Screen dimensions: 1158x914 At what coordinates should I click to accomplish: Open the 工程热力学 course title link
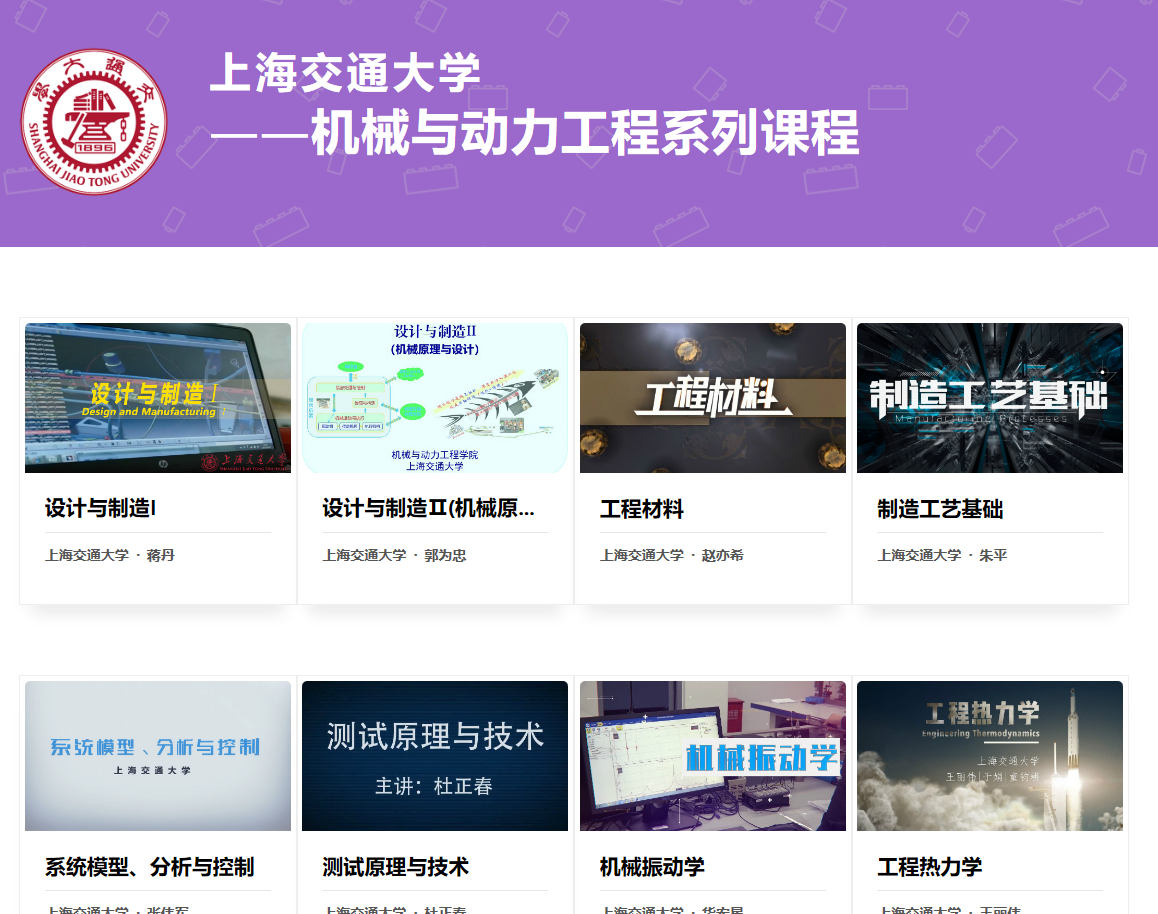point(929,867)
